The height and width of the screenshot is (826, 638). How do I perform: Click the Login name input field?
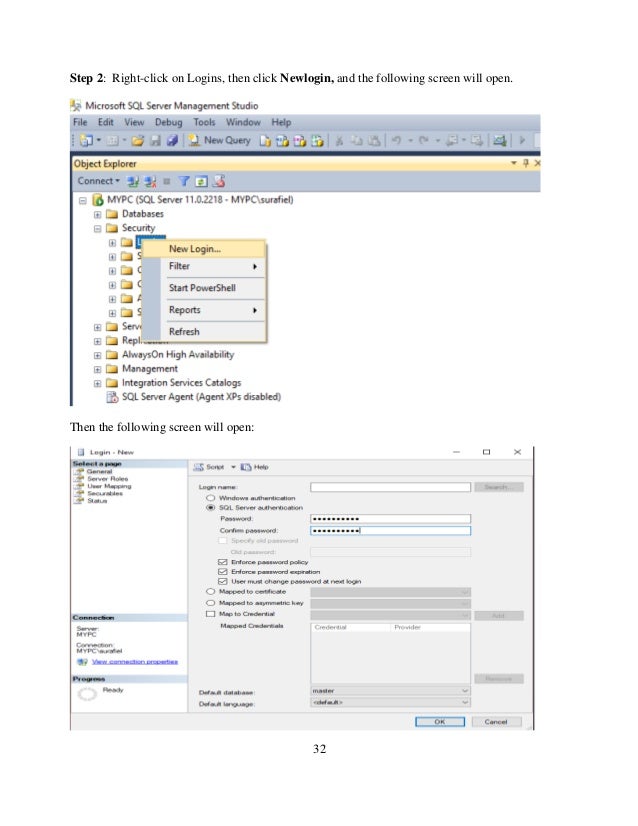click(390, 488)
